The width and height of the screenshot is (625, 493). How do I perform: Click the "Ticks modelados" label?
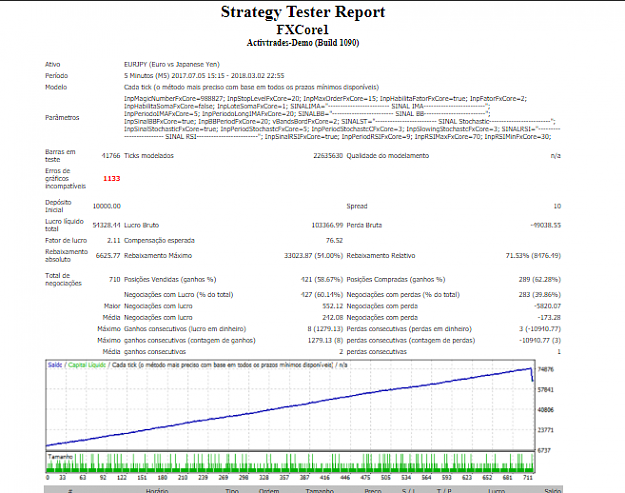(x=149, y=156)
